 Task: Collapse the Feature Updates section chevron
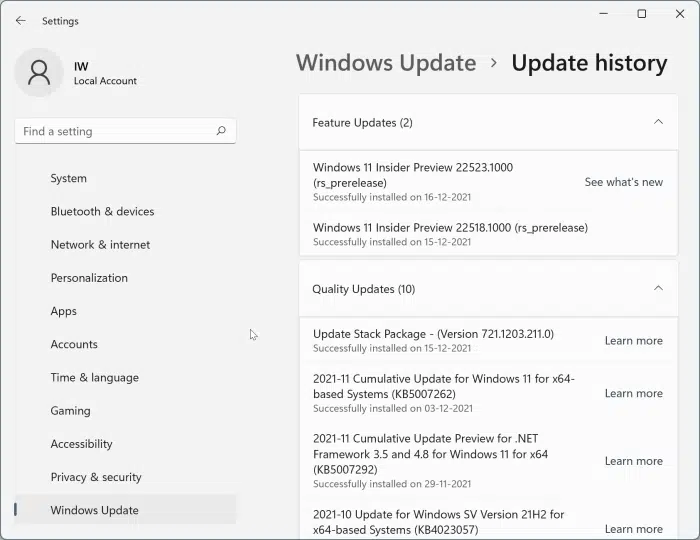658,122
